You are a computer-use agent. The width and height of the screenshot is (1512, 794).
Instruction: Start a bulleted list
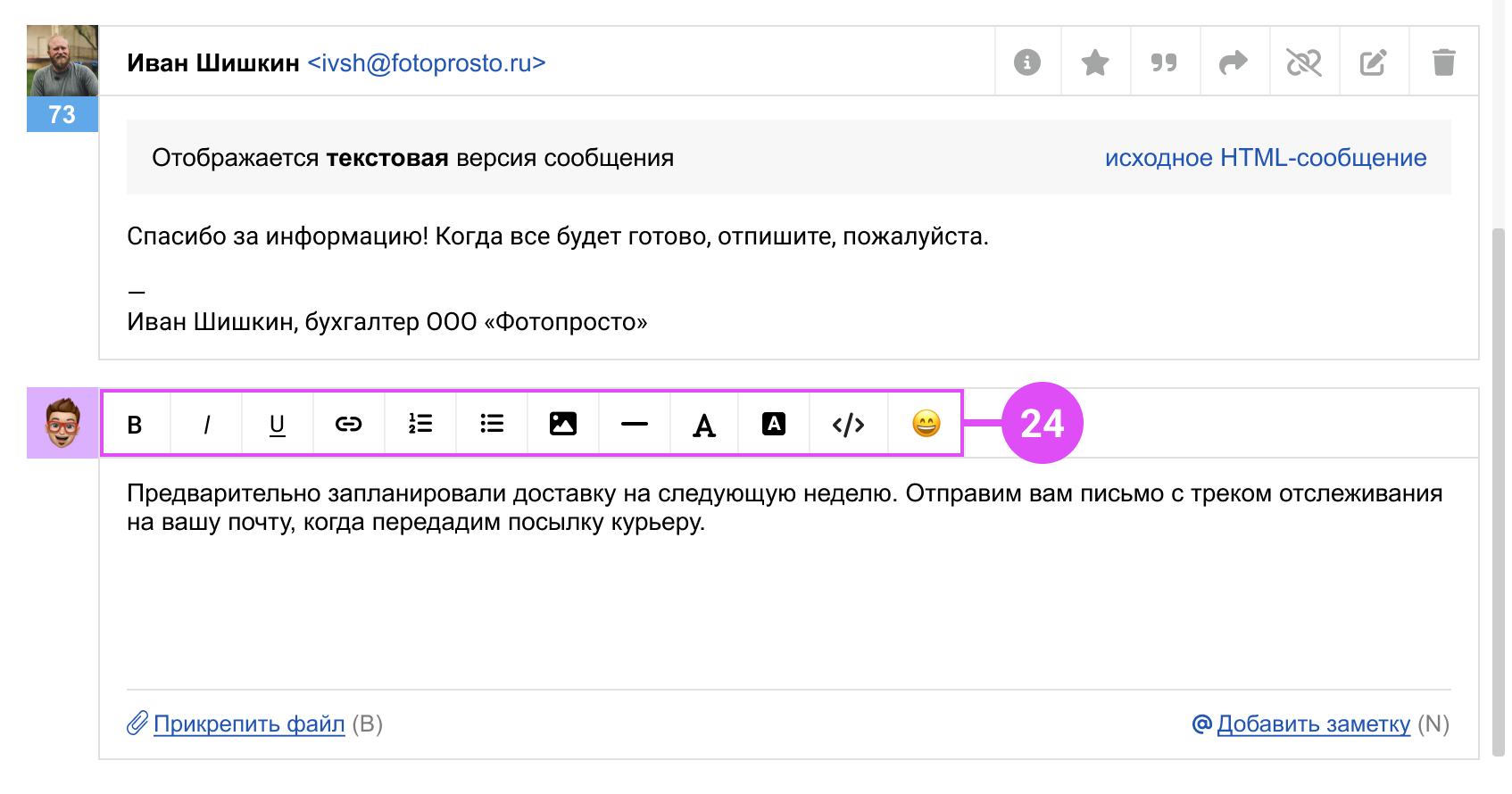pyautogui.click(x=492, y=424)
